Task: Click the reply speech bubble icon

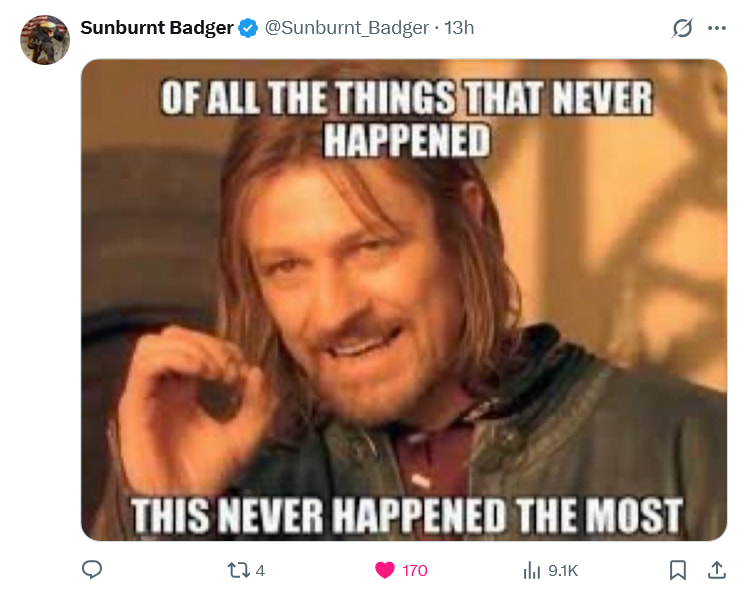Action: (x=92, y=570)
